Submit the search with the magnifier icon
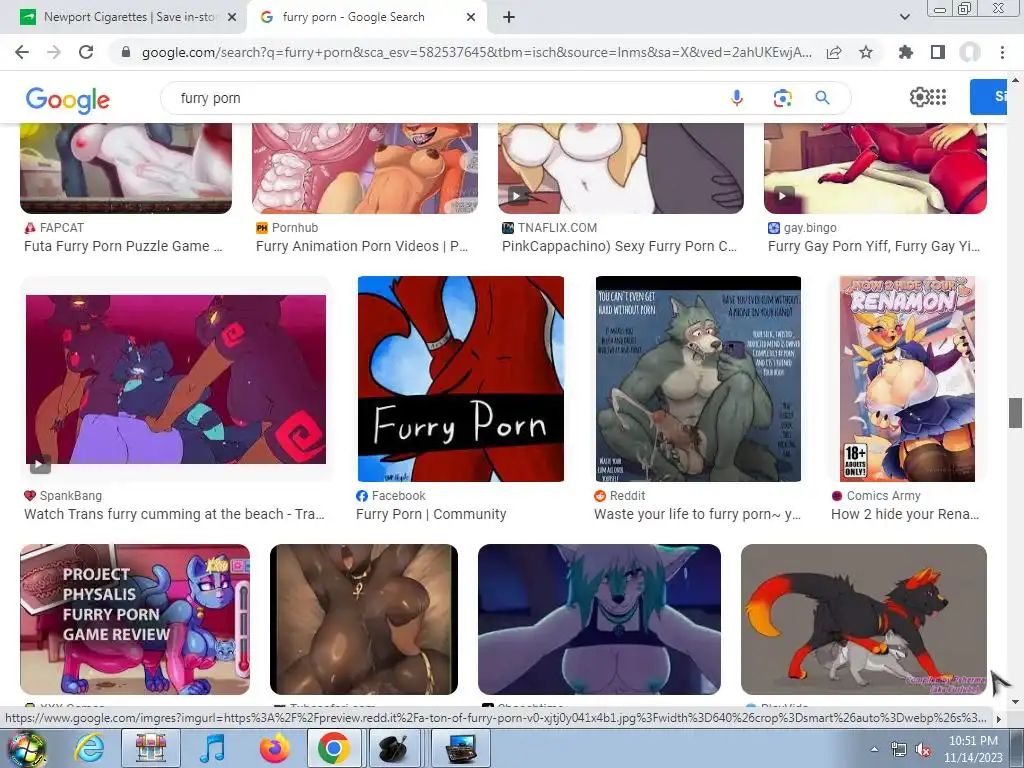This screenshot has height=768, width=1024. [x=822, y=98]
